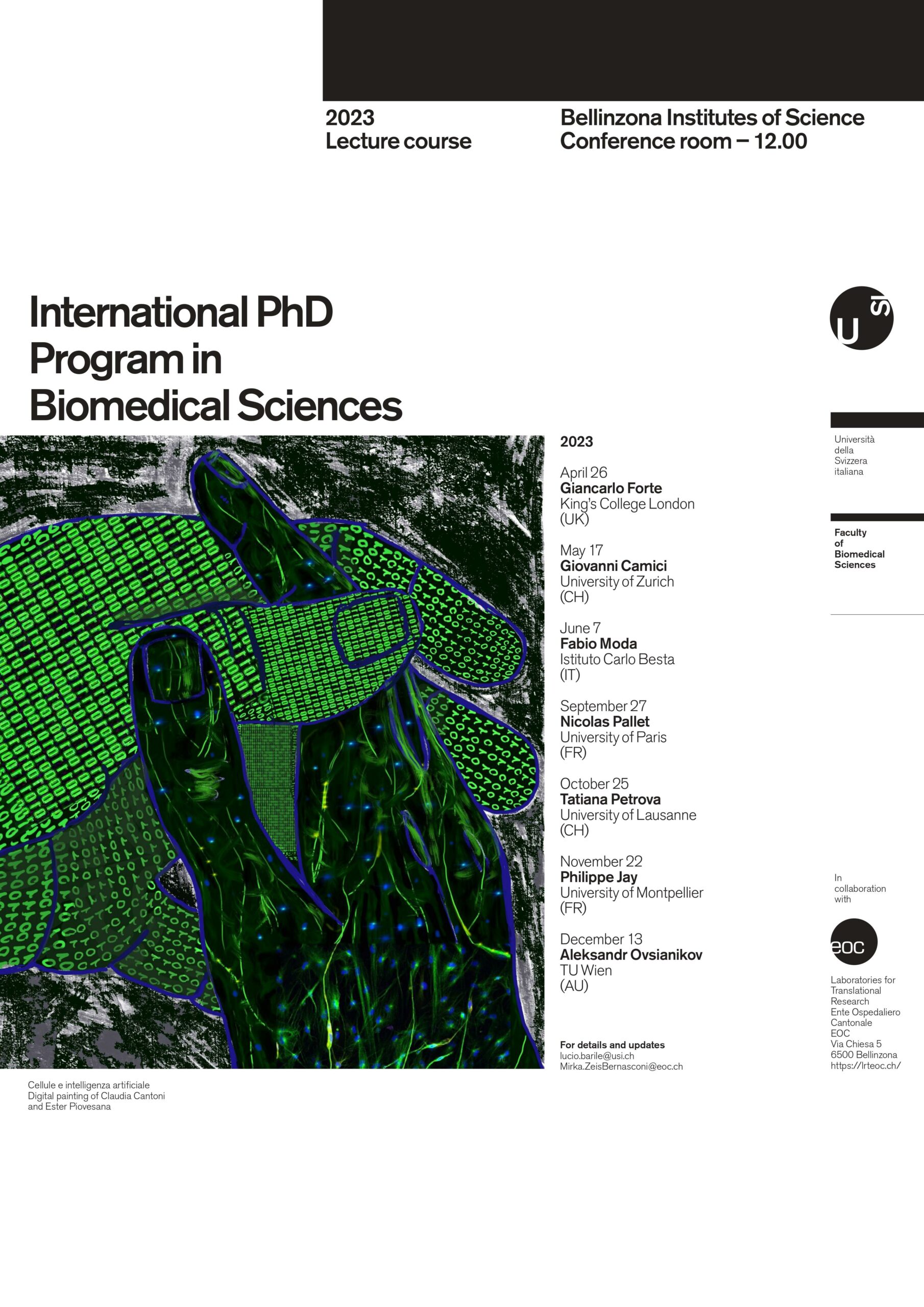The width and height of the screenshot is (924, 1307).
Task: Click the black banner at the top
Action: point(623,51)
